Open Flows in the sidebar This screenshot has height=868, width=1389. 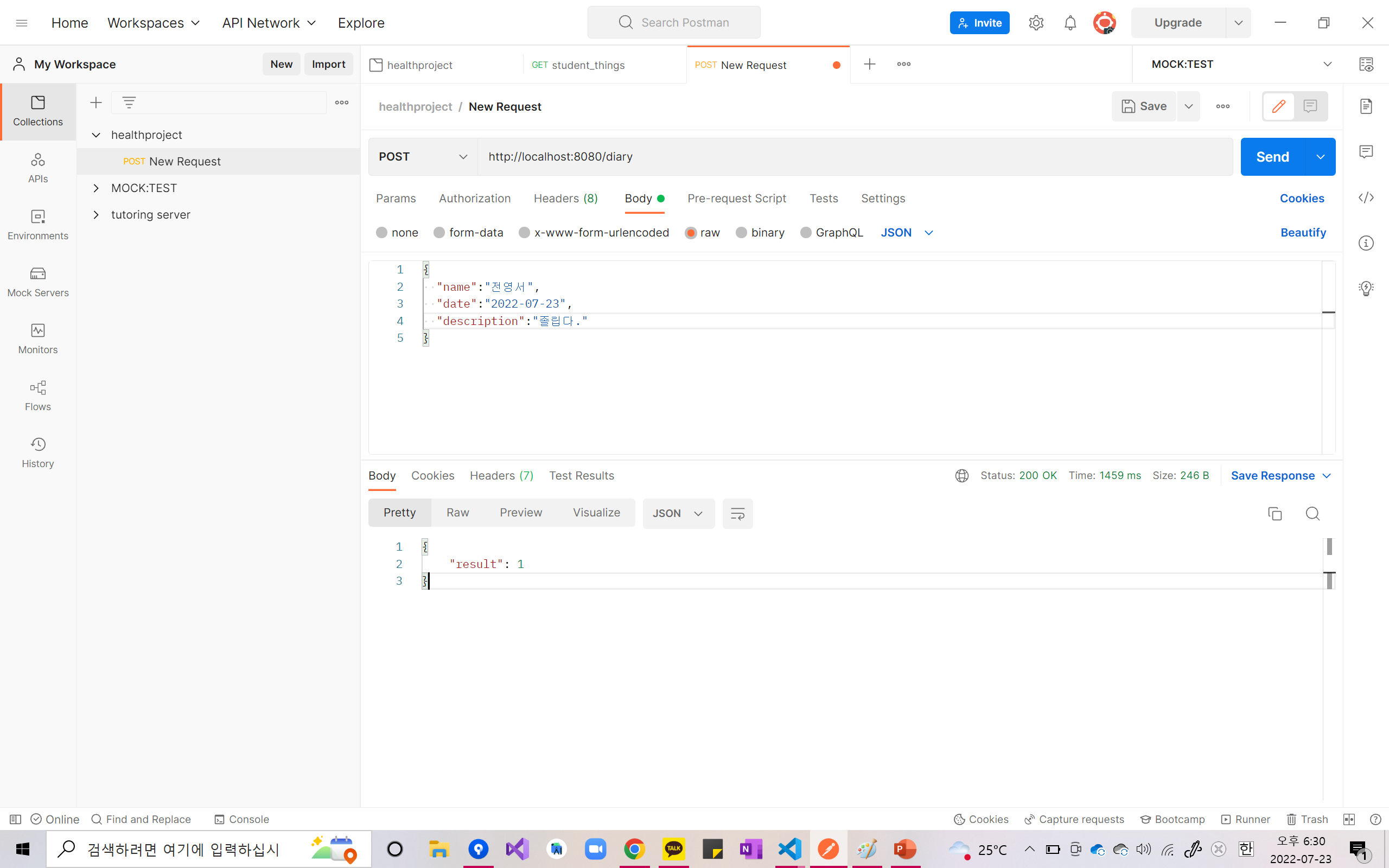[x=38, y=395]
